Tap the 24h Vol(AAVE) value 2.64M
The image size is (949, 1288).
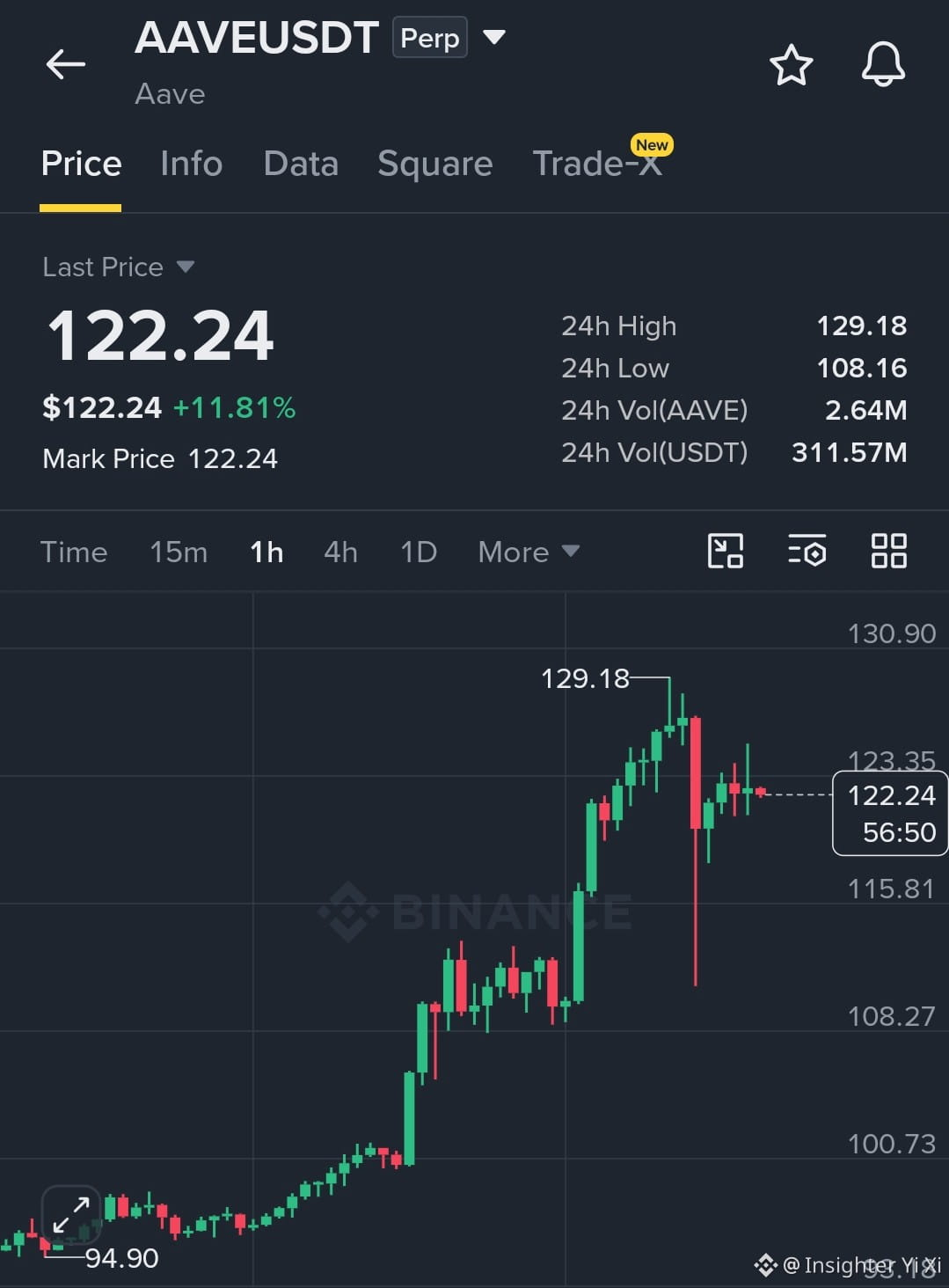tap(866, 410)
